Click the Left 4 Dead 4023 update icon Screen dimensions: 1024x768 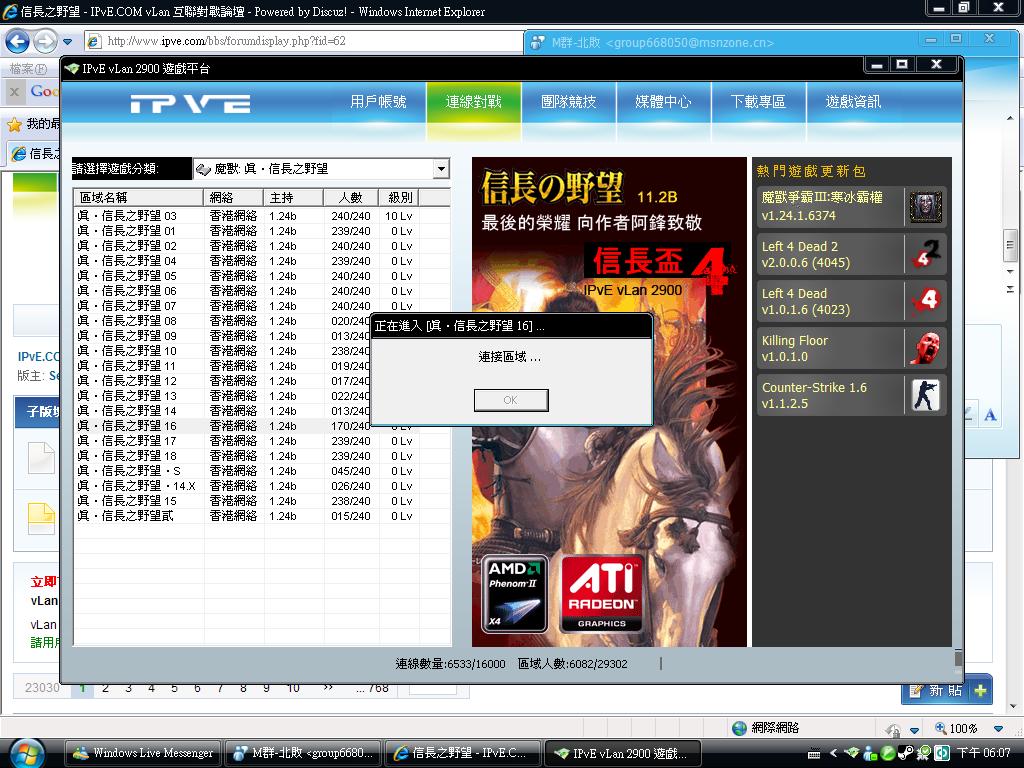click(x=925, y=301)
